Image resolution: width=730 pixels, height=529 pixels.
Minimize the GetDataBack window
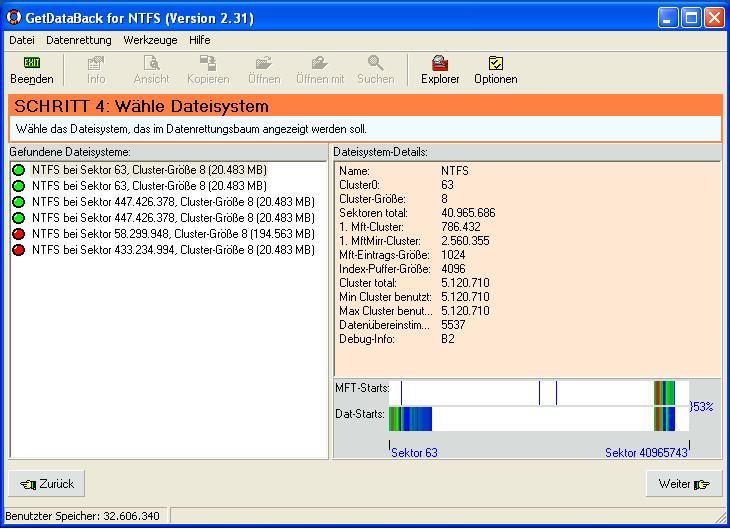pyautogui.click(x=668, y=18)
